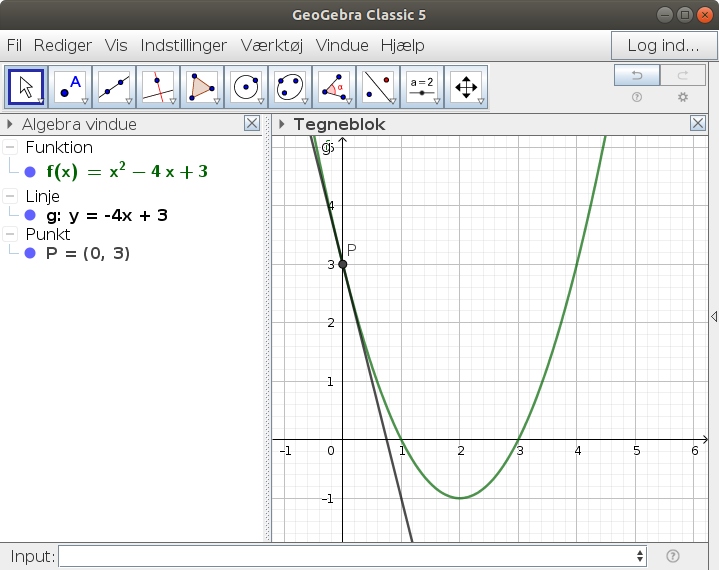Select the Reflect about line tool
Screen dimensions: 719x570
[x=378, y=87]
